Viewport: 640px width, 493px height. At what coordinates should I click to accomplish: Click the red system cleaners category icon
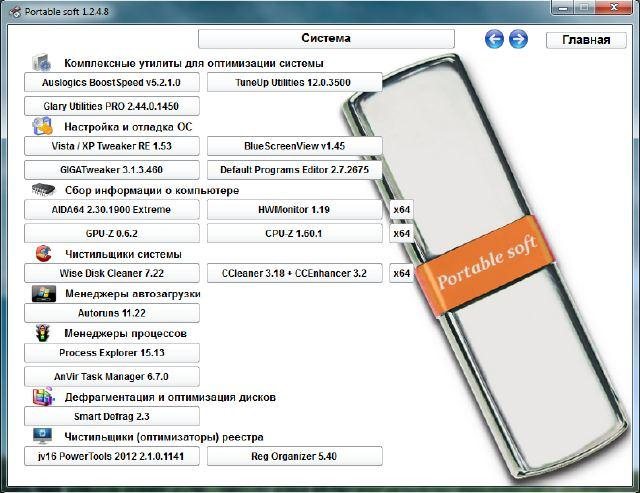click(x=42, y=253)
